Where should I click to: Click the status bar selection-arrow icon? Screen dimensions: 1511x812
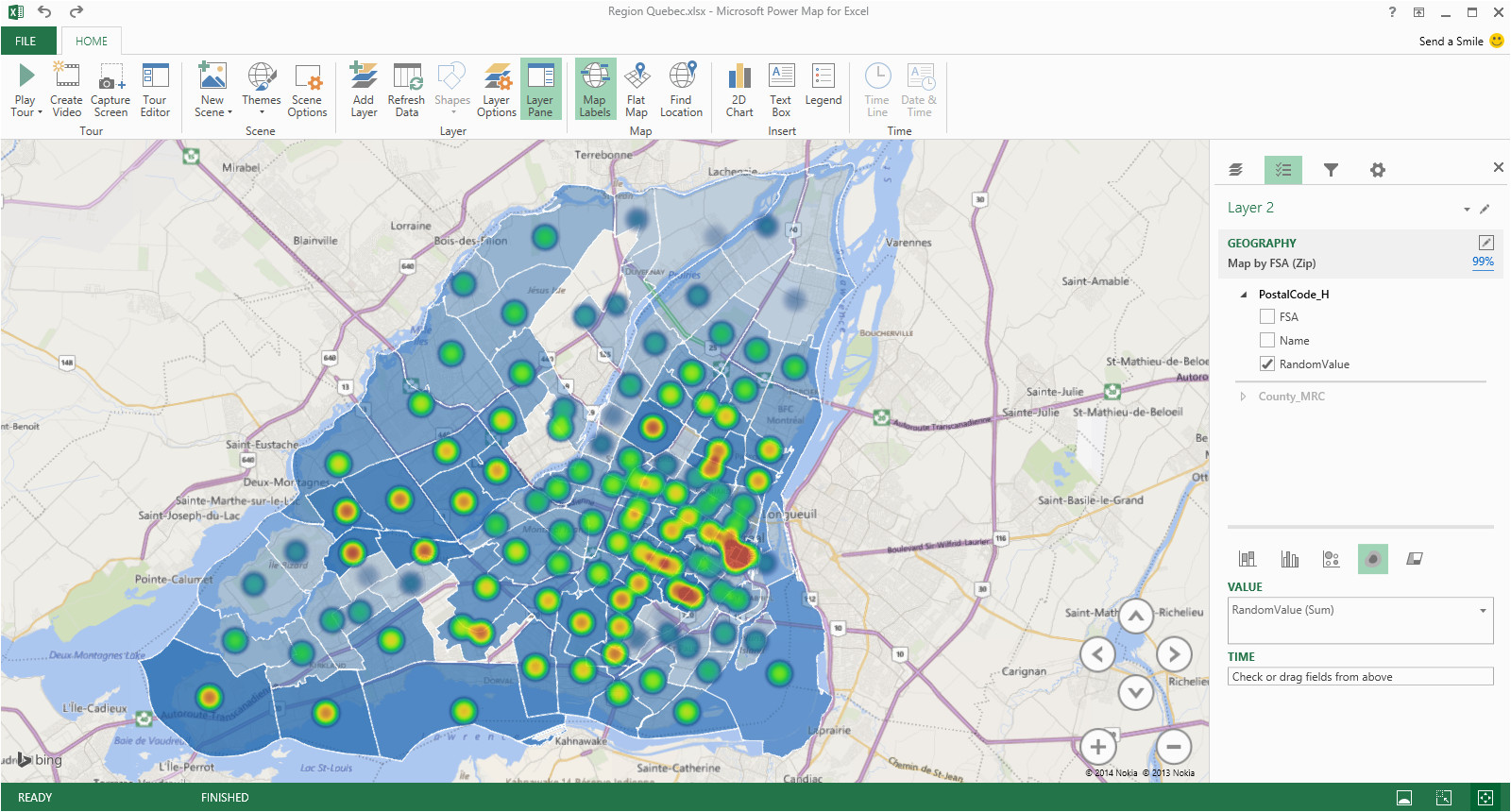coord(1444,798)
